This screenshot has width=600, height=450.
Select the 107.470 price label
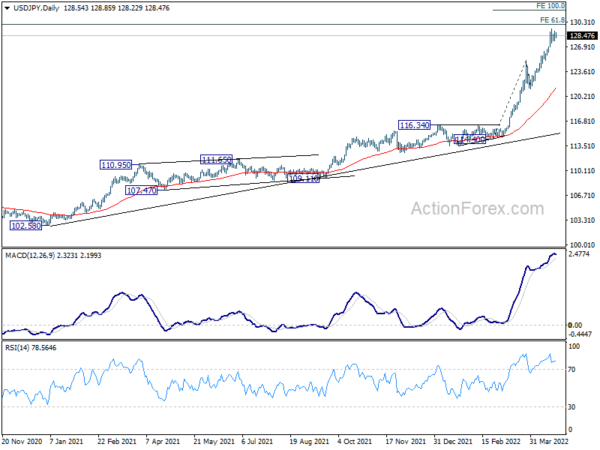click(x=141, y=190)
